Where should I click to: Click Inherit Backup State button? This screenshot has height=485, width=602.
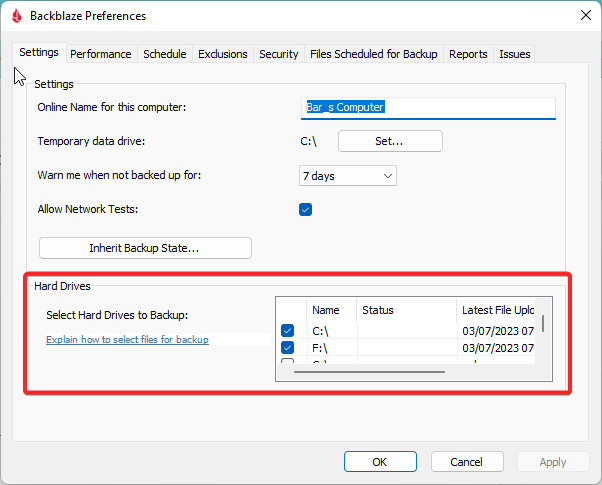[145, 248]
